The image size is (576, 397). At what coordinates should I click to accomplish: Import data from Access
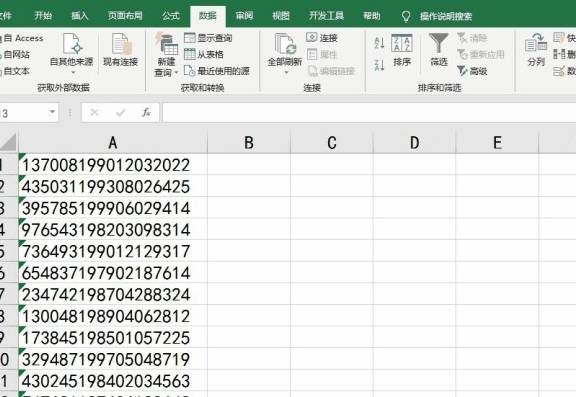pos(23,38)
